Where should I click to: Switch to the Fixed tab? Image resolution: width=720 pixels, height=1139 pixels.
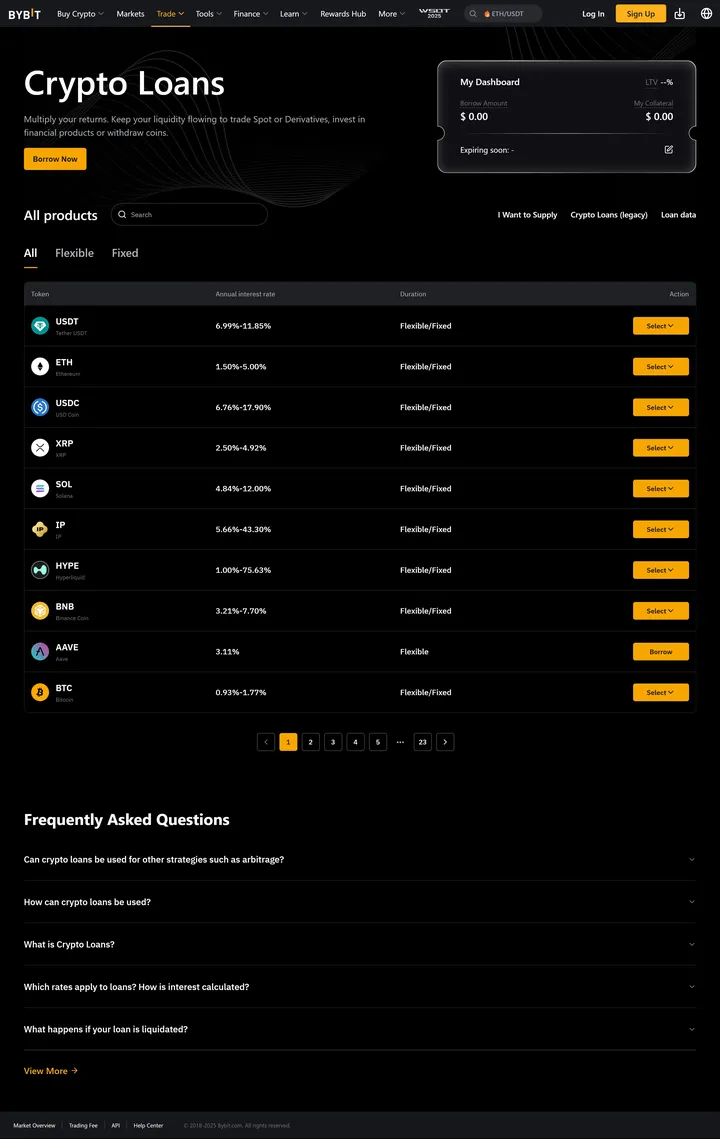[x=124, y=253]
